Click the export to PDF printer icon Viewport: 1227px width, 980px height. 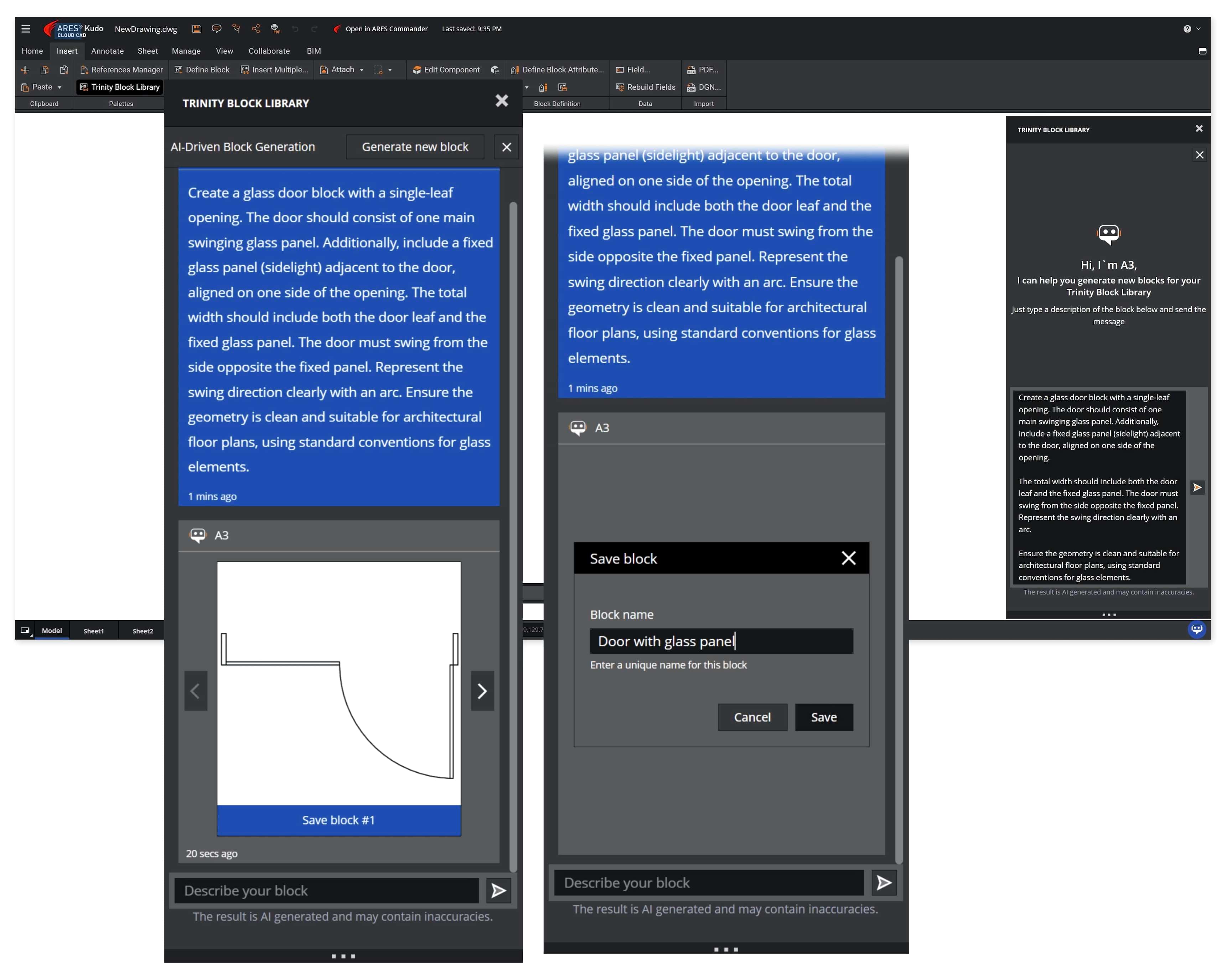(x=275, y=29)
